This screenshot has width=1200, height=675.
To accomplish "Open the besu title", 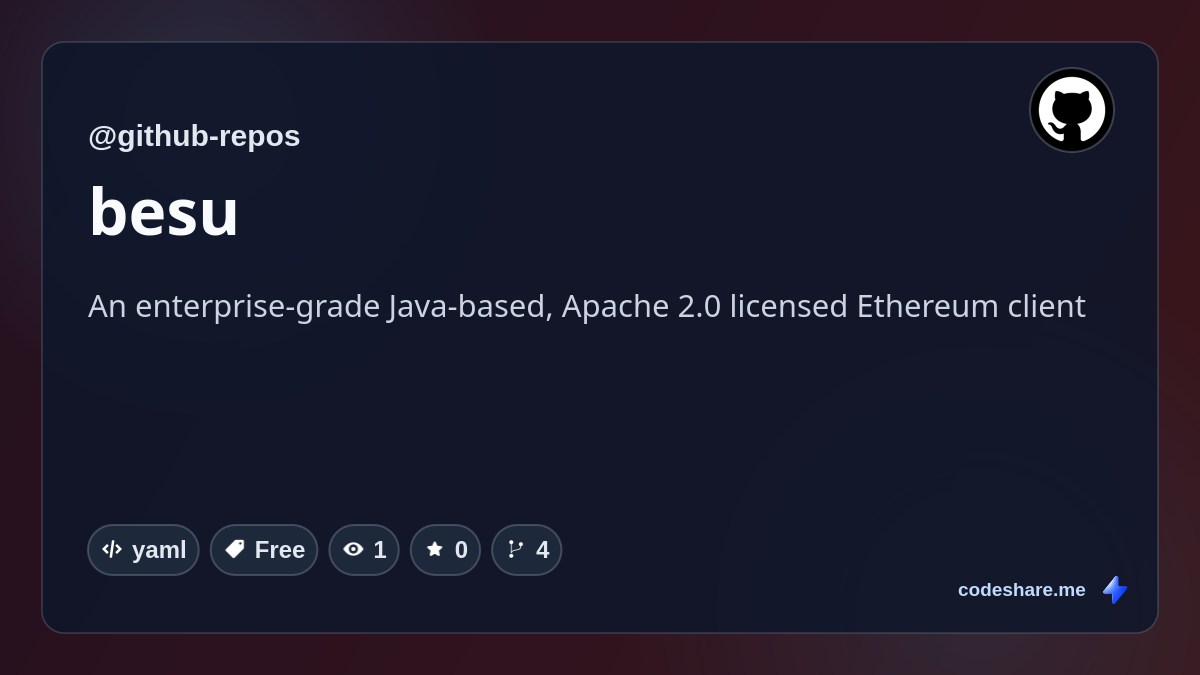I will (x=164, y=212).
